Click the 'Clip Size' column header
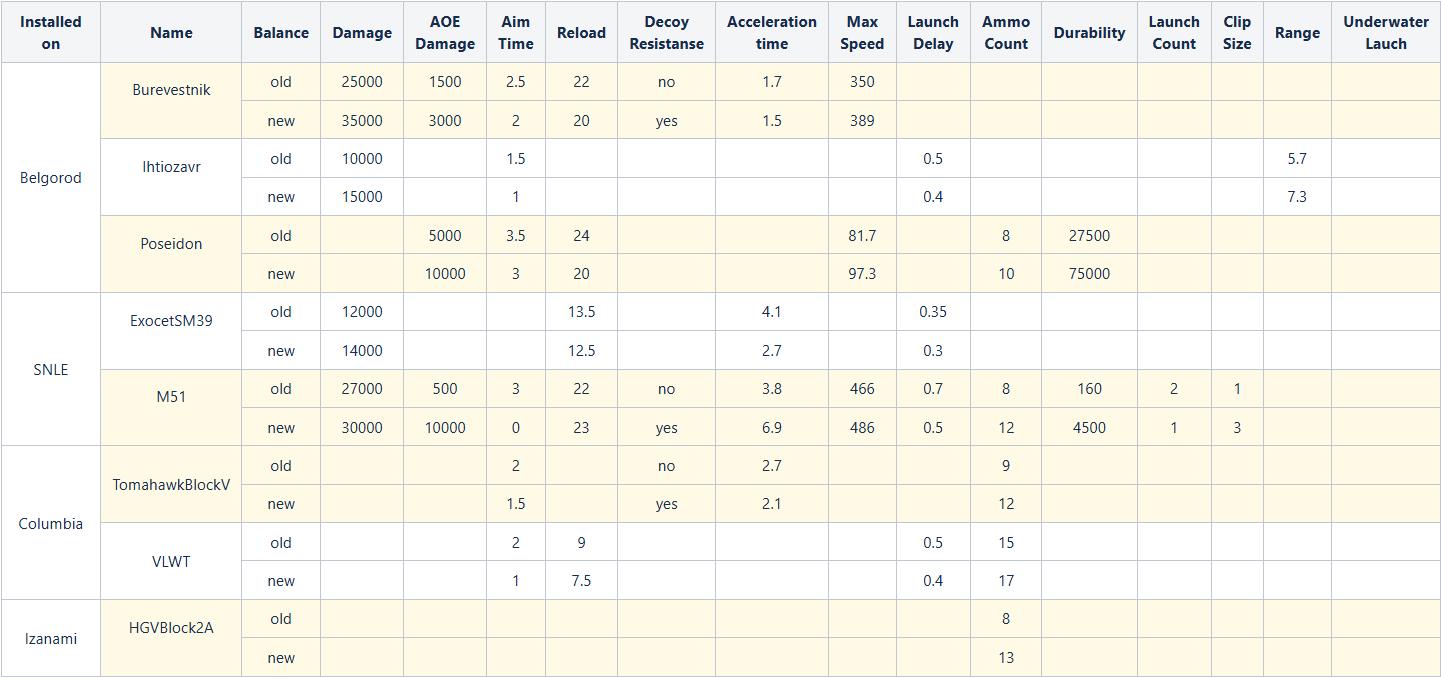This screenshot has width=1441, height=677. click(1237, 32)
